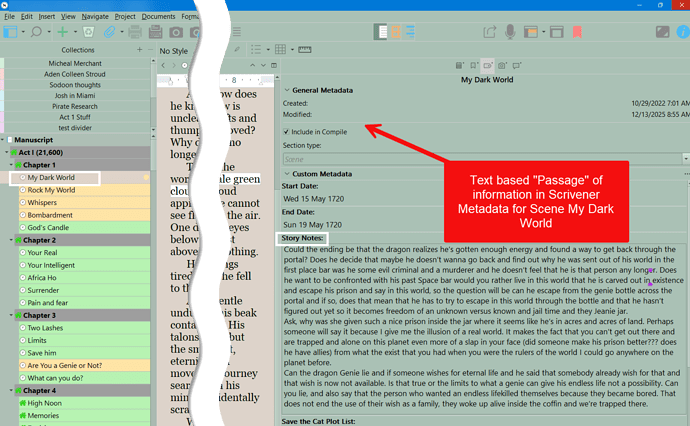Open the Section type dropdown
This screenshot has height=426, width=690.
click(685, 158)
